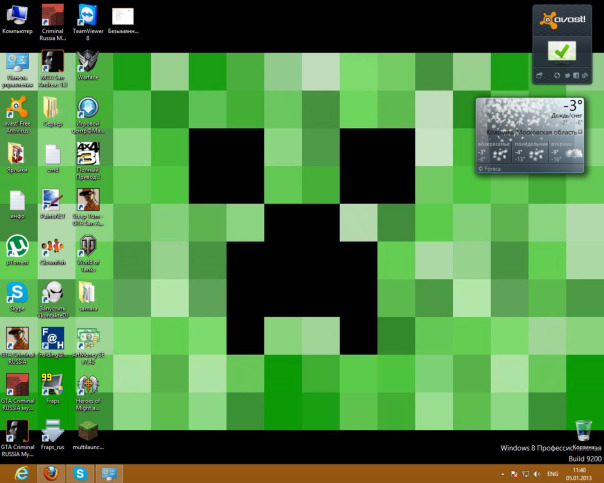The image size is (604, 483).
Task: Click the avast! logo in the gadget
Action: [565, 18]
